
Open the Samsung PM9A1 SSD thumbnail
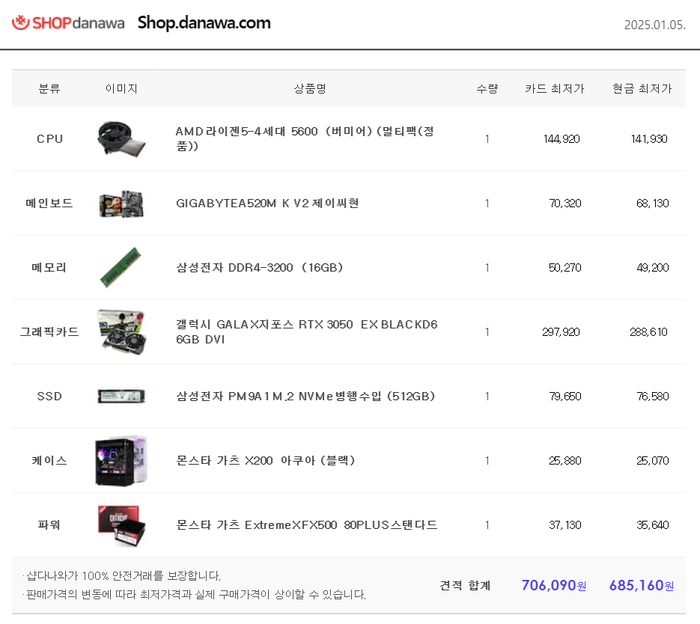click(121, 396)
